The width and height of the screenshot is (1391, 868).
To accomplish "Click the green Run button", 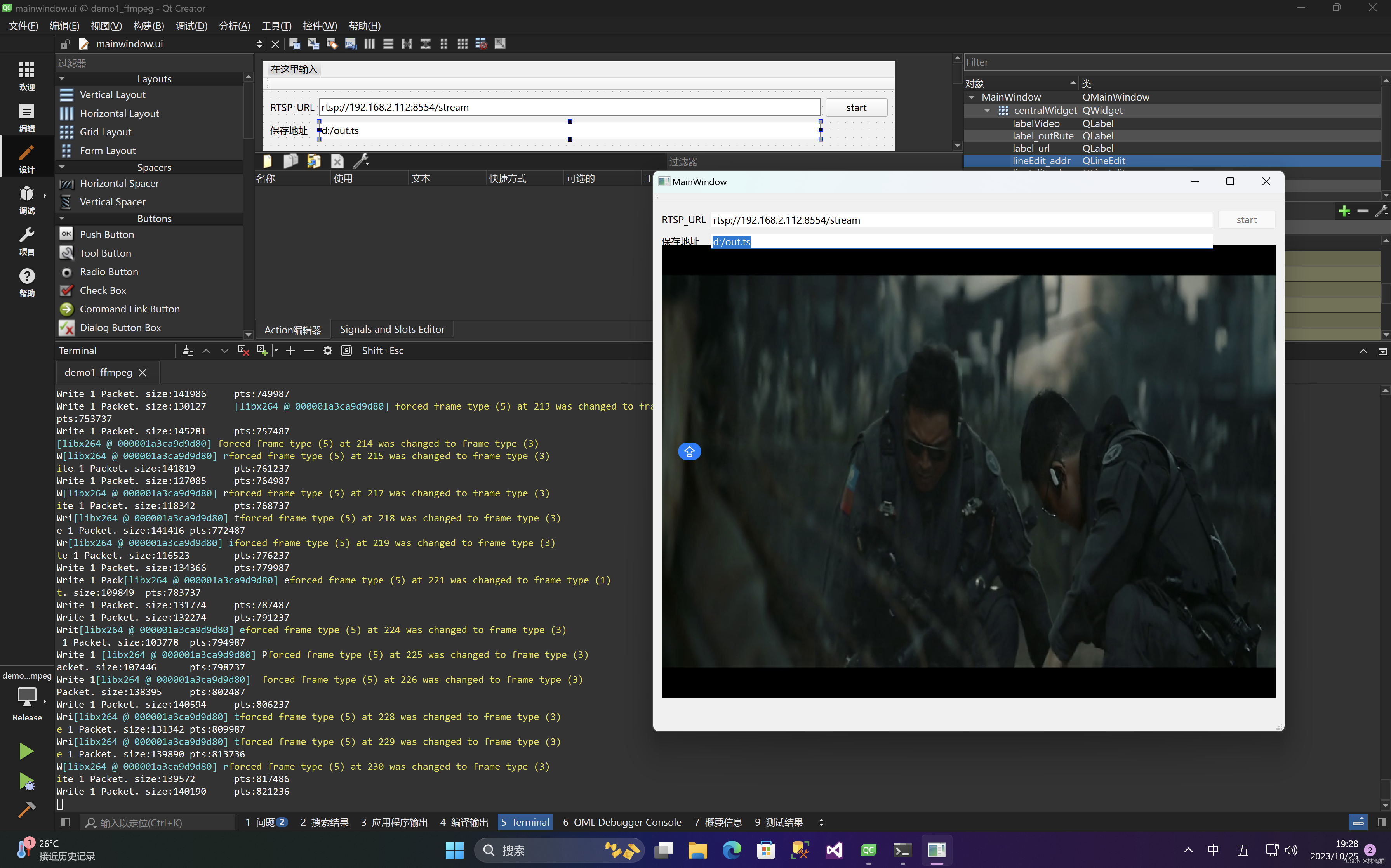I will pyautogui.click(x=26, y=751).
